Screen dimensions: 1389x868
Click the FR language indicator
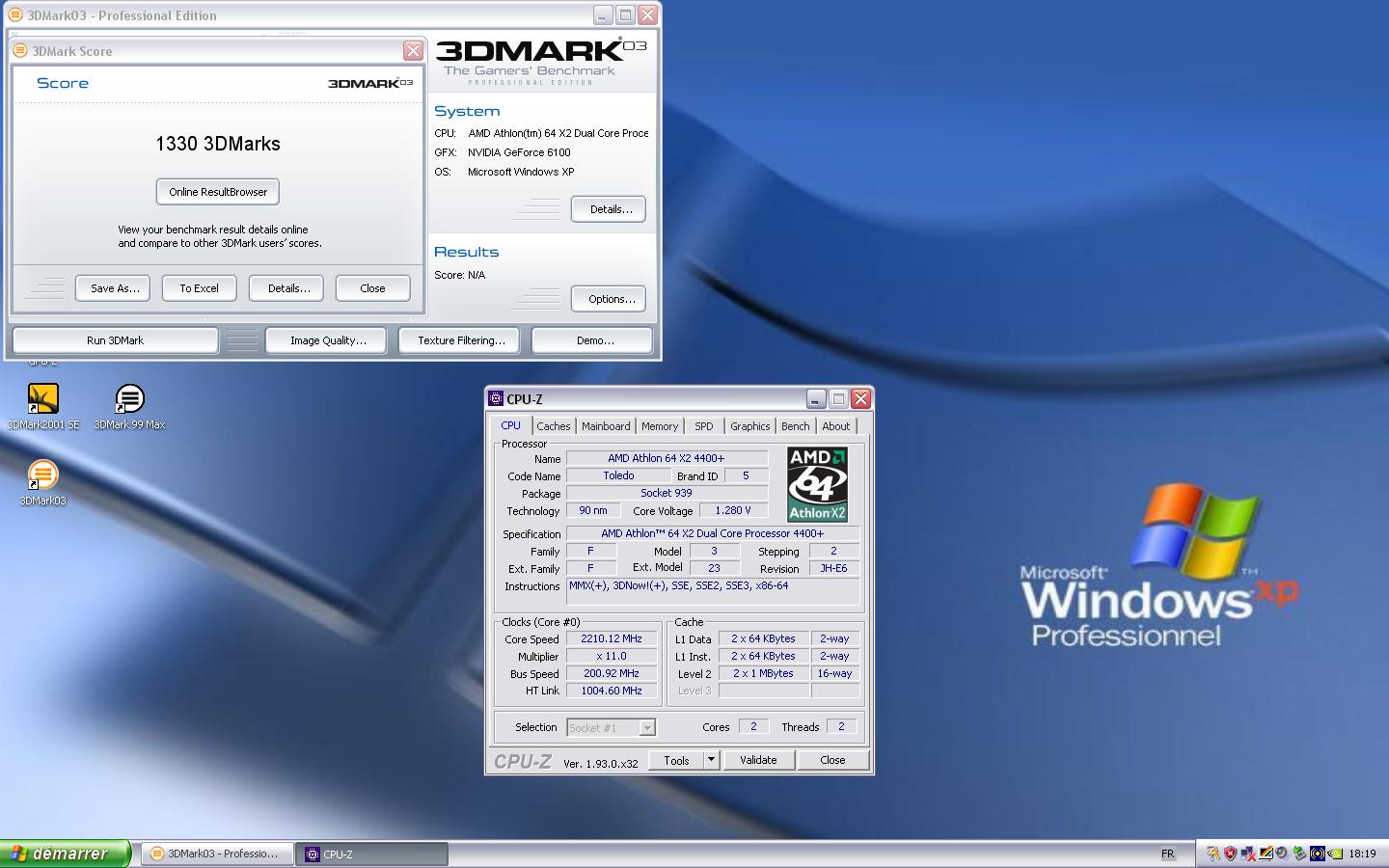pyautogui.click(x=1167, y=854)
